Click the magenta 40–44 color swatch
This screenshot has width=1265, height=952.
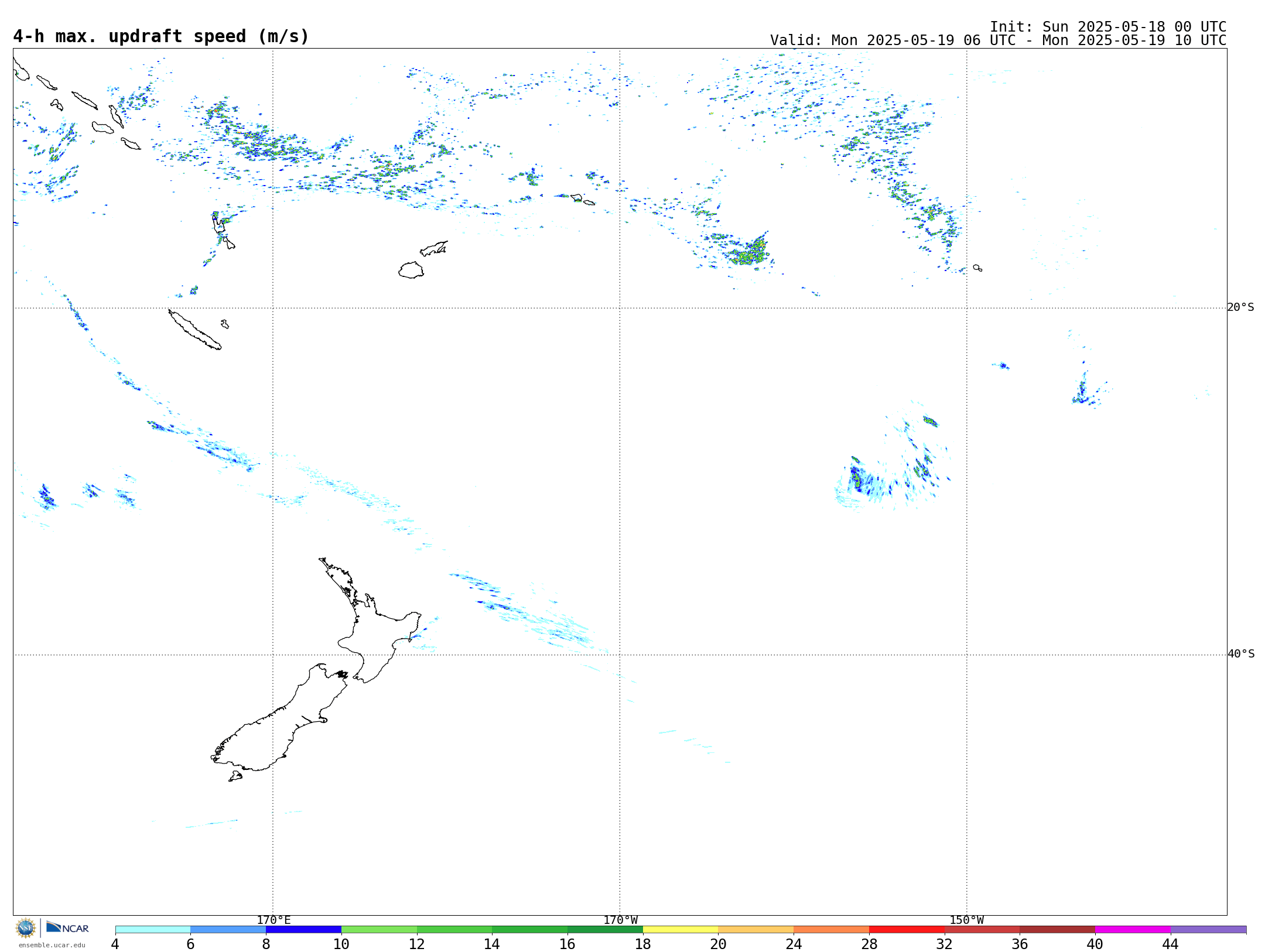click(x=1133, y=929)
